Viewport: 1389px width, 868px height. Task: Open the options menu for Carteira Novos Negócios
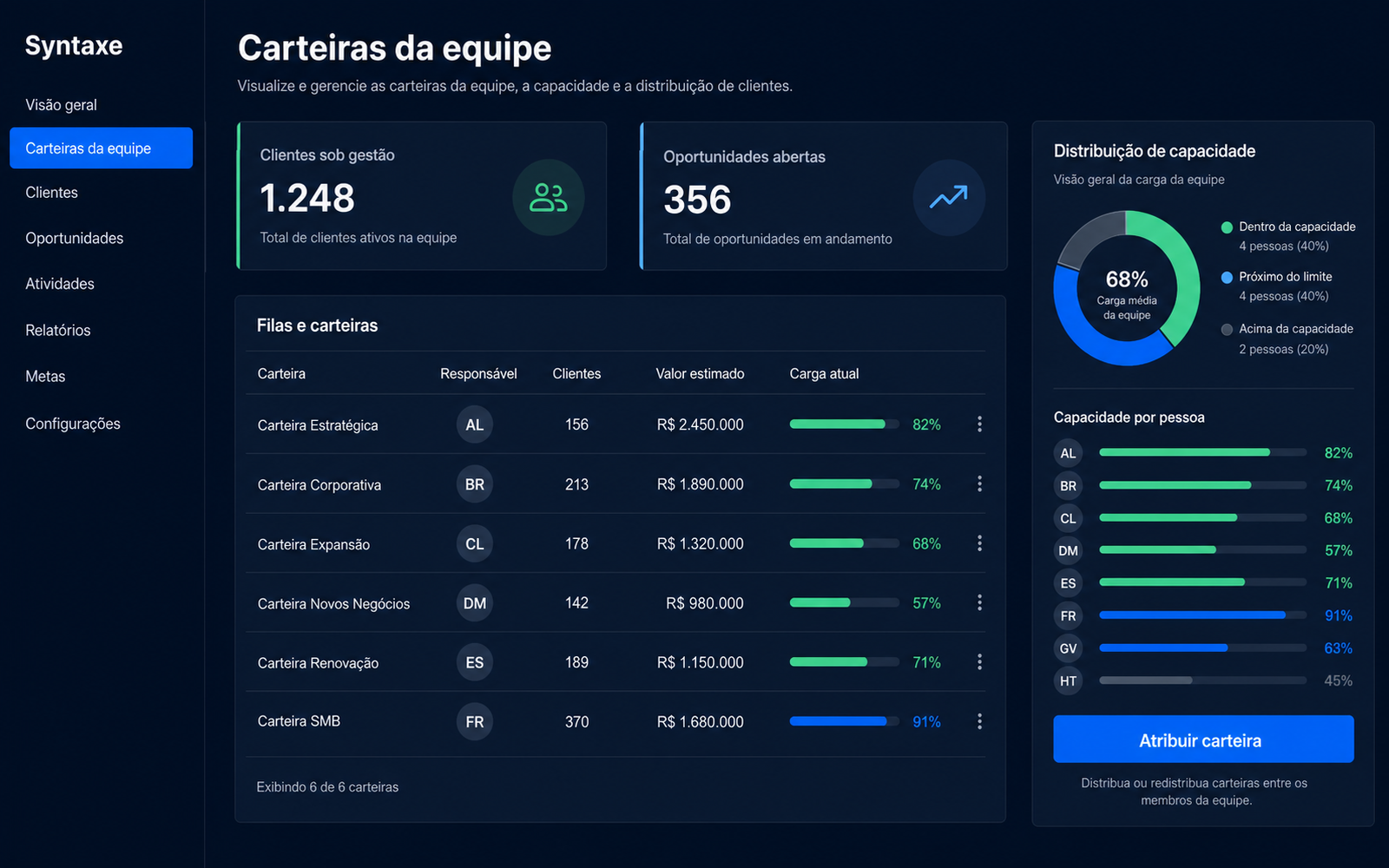click(x=979, y=602)
